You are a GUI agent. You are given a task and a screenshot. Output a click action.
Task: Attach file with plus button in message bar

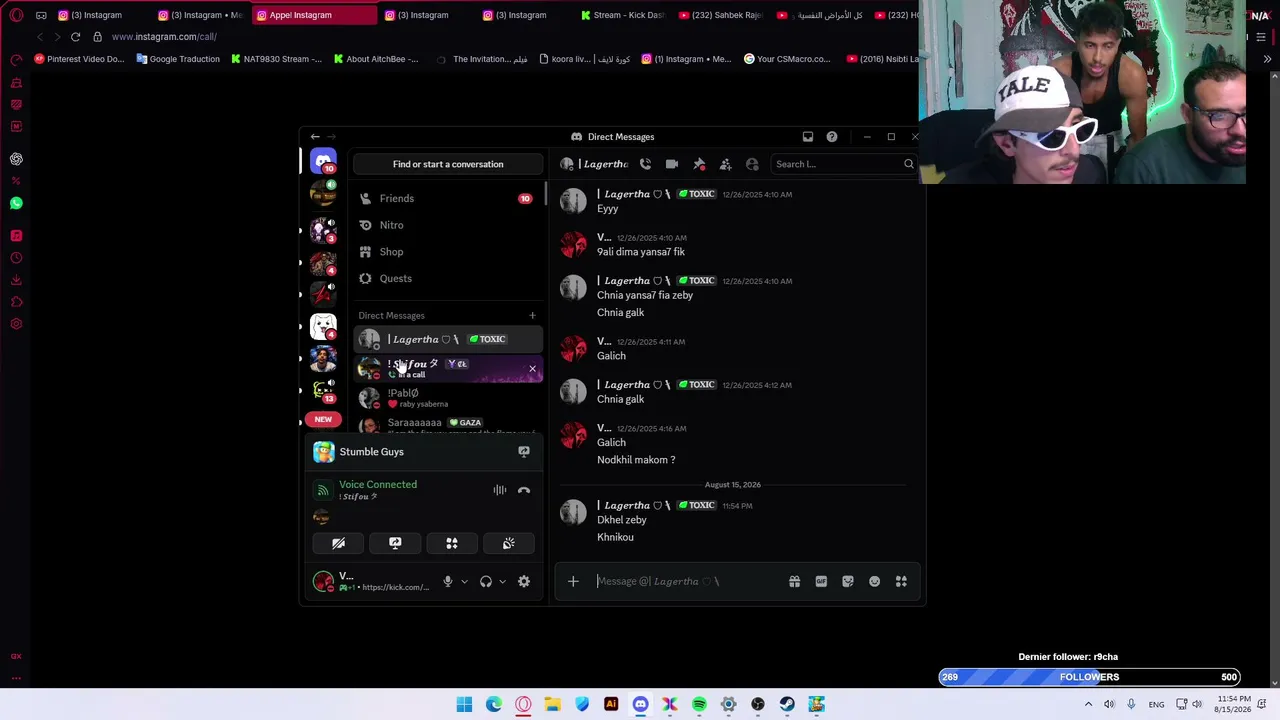pyautogui.click(x=573, y=581)
